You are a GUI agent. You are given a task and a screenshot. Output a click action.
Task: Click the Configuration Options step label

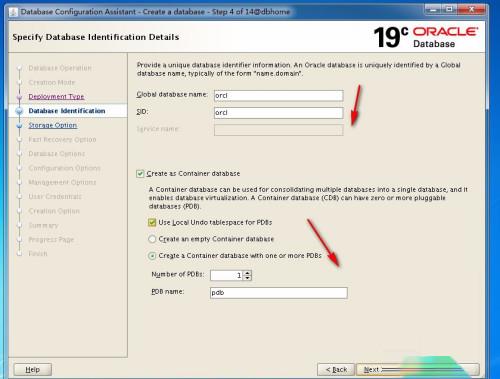click(64, 168)
